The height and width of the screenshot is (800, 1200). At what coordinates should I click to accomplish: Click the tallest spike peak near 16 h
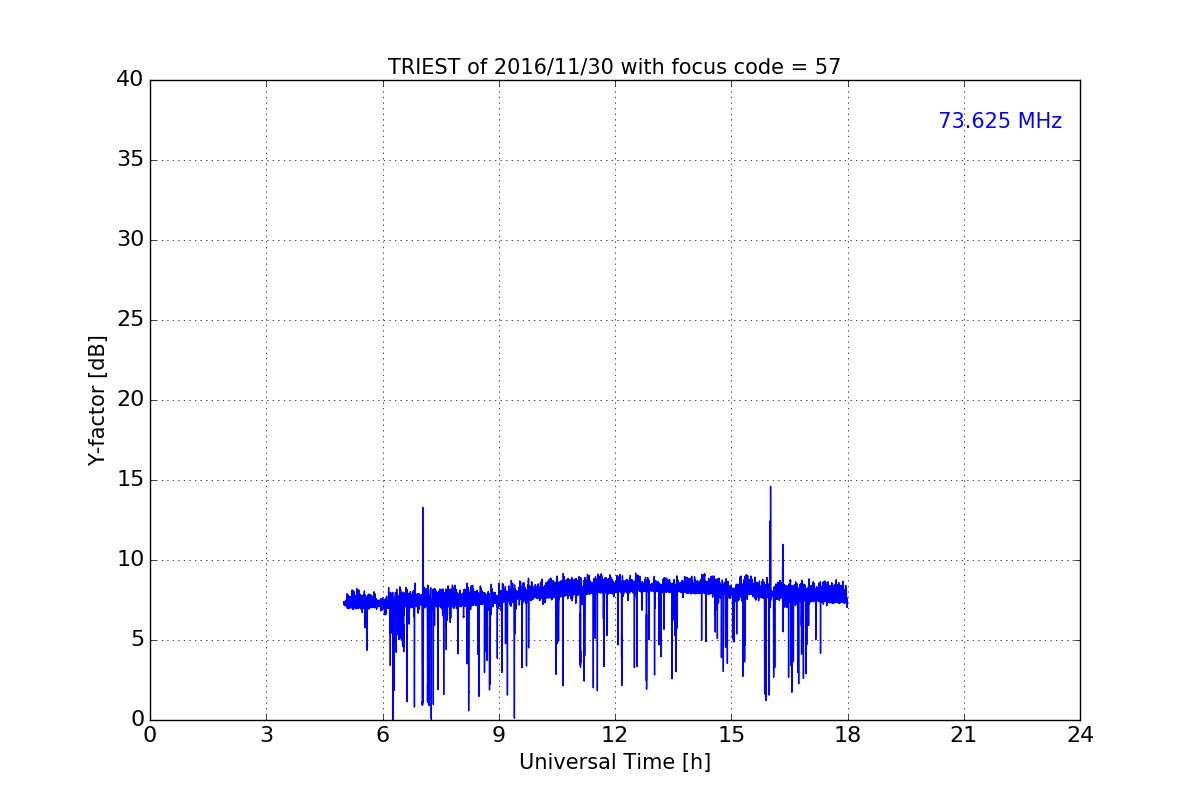coord(770,487)
